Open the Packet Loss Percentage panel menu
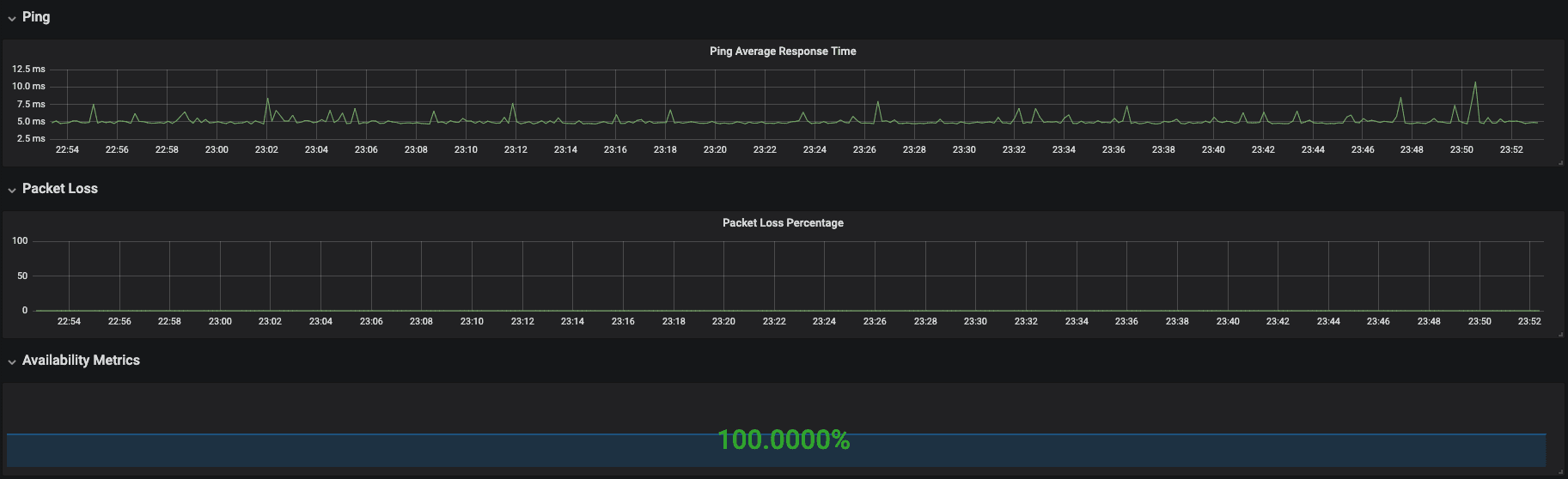 click(x=783, y=223)
